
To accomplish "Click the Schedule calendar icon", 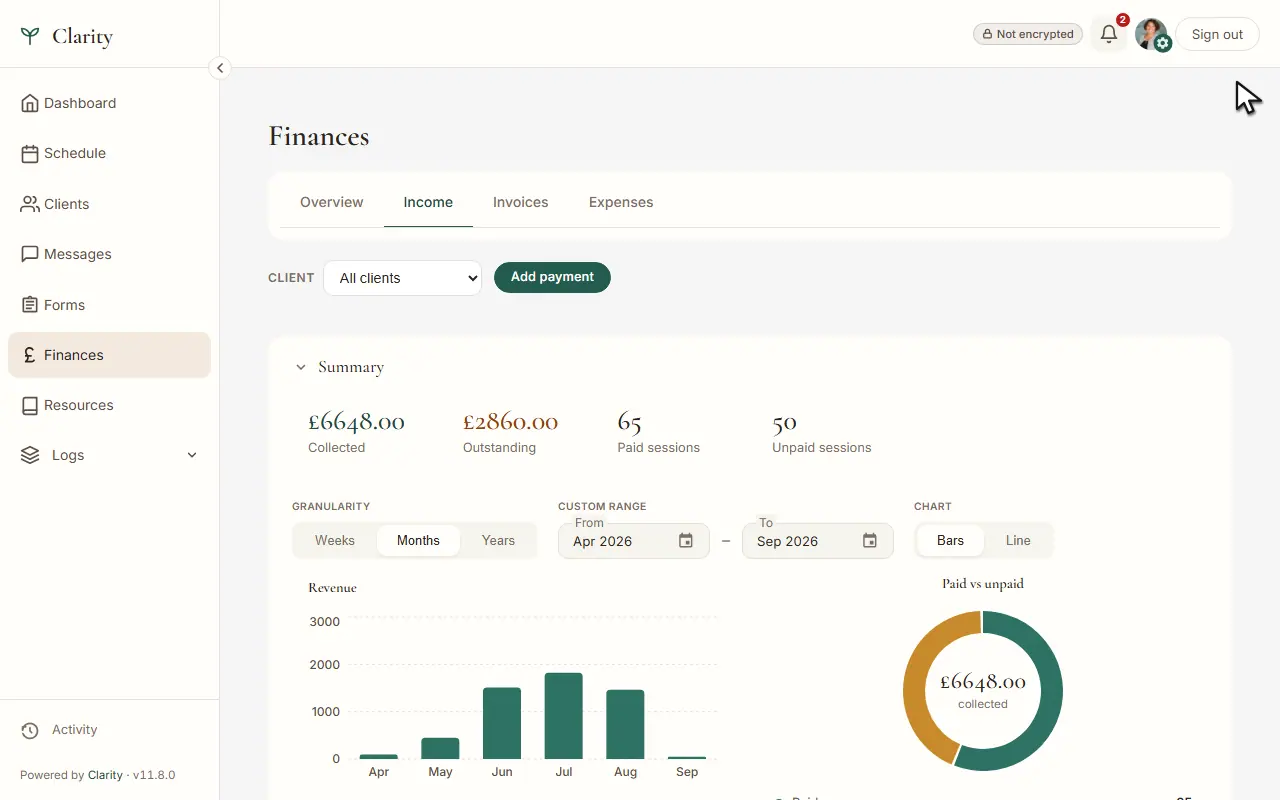I will (30, 153).
